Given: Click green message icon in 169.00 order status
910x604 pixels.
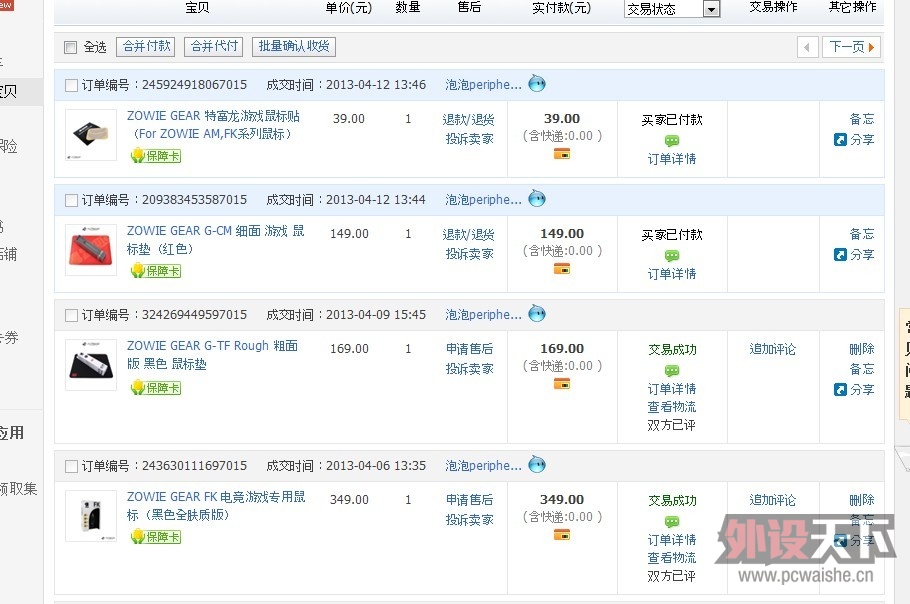Looking at the screenshot, I should [x=672, y=370].
